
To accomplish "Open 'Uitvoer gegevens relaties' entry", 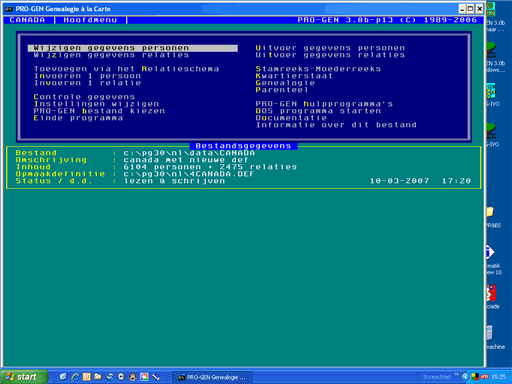I will [x=330, y=55].
